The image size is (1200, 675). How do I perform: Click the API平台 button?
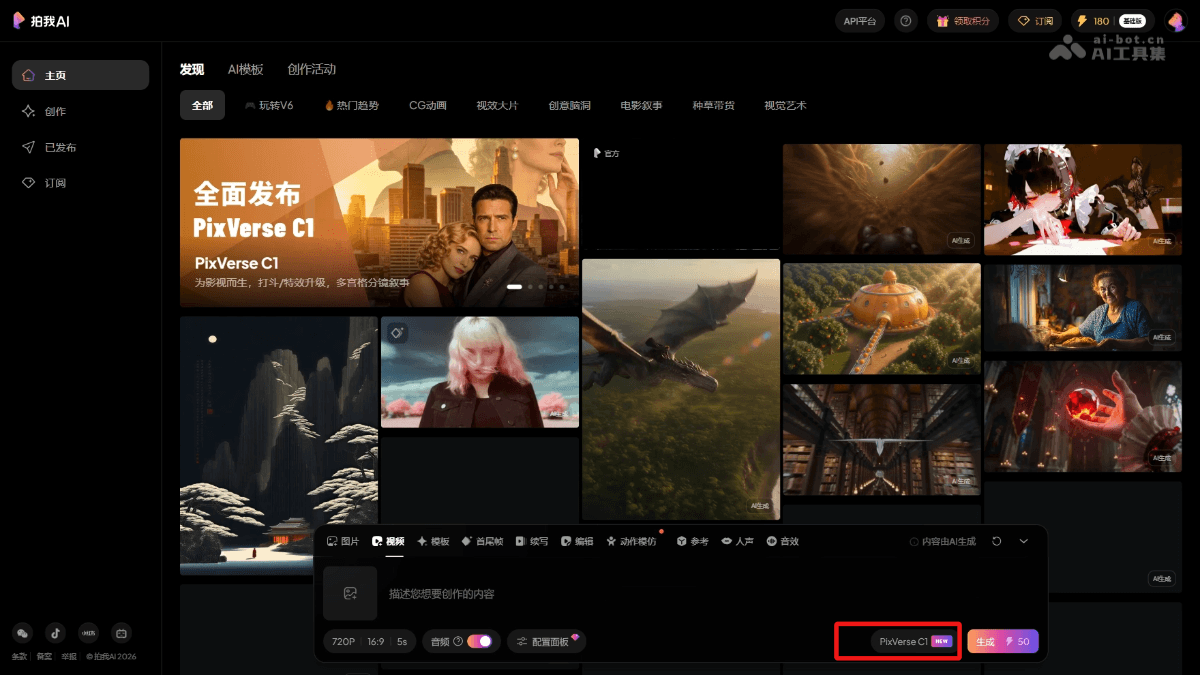[860, 21]
